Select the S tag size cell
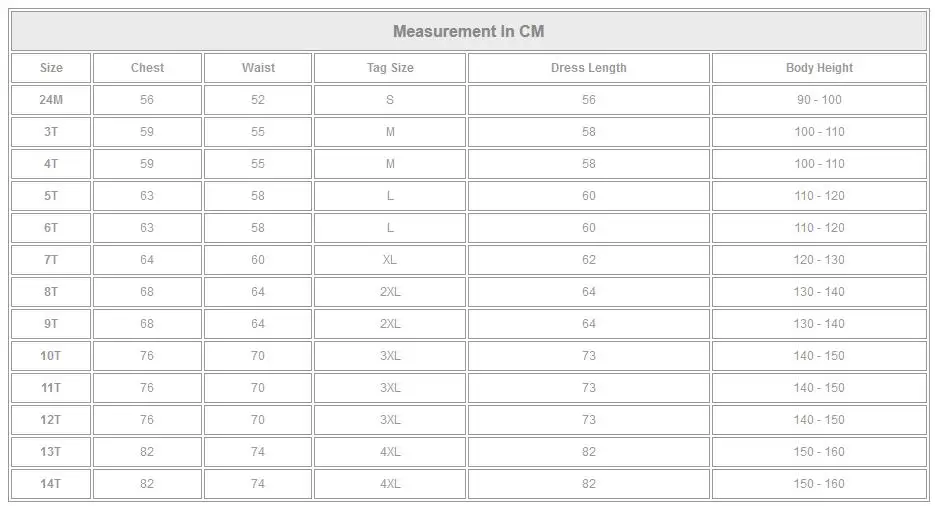This screenshot has height=506, width=935. (x=390, y=100)
